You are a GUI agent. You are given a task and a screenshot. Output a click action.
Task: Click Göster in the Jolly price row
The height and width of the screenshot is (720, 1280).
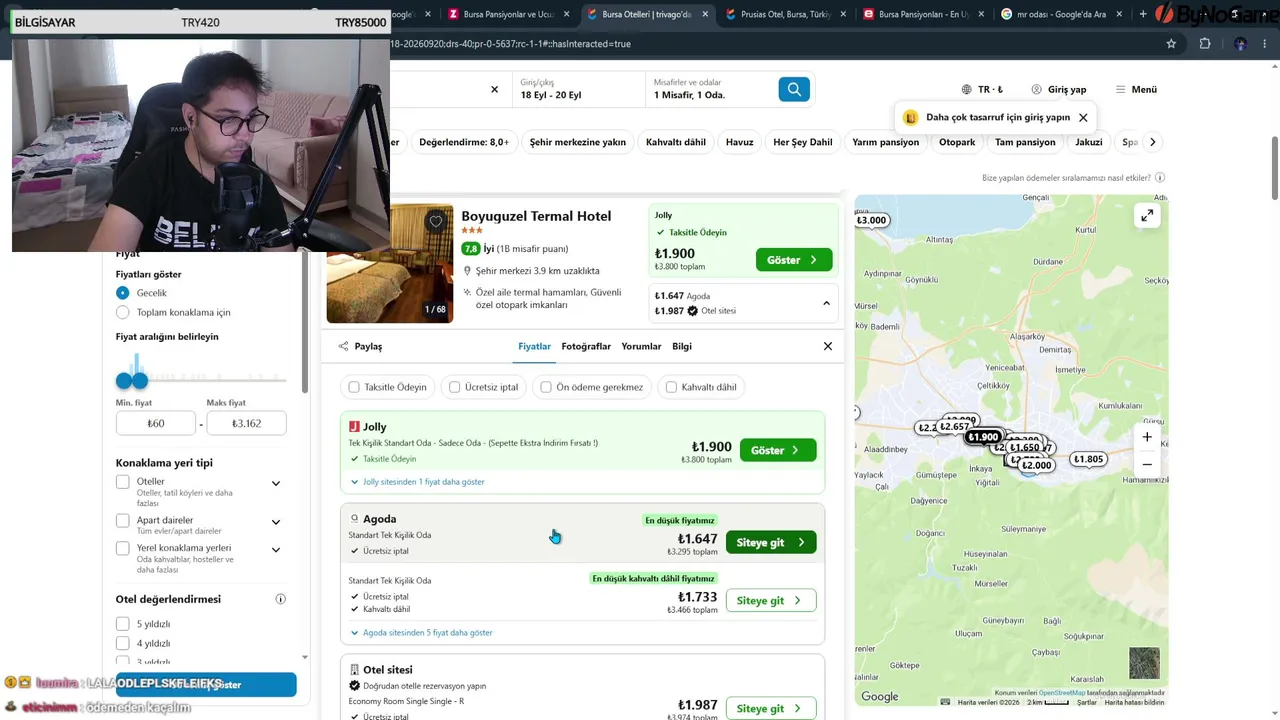778,450
